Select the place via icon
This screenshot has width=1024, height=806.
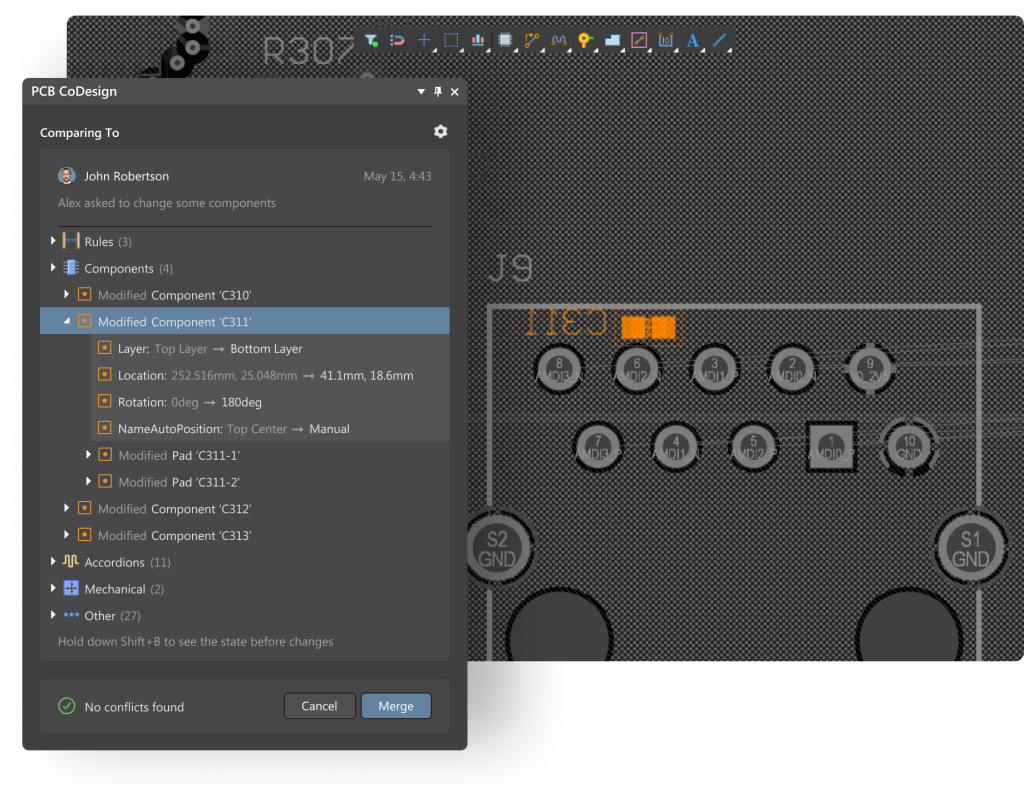[585, 41]
